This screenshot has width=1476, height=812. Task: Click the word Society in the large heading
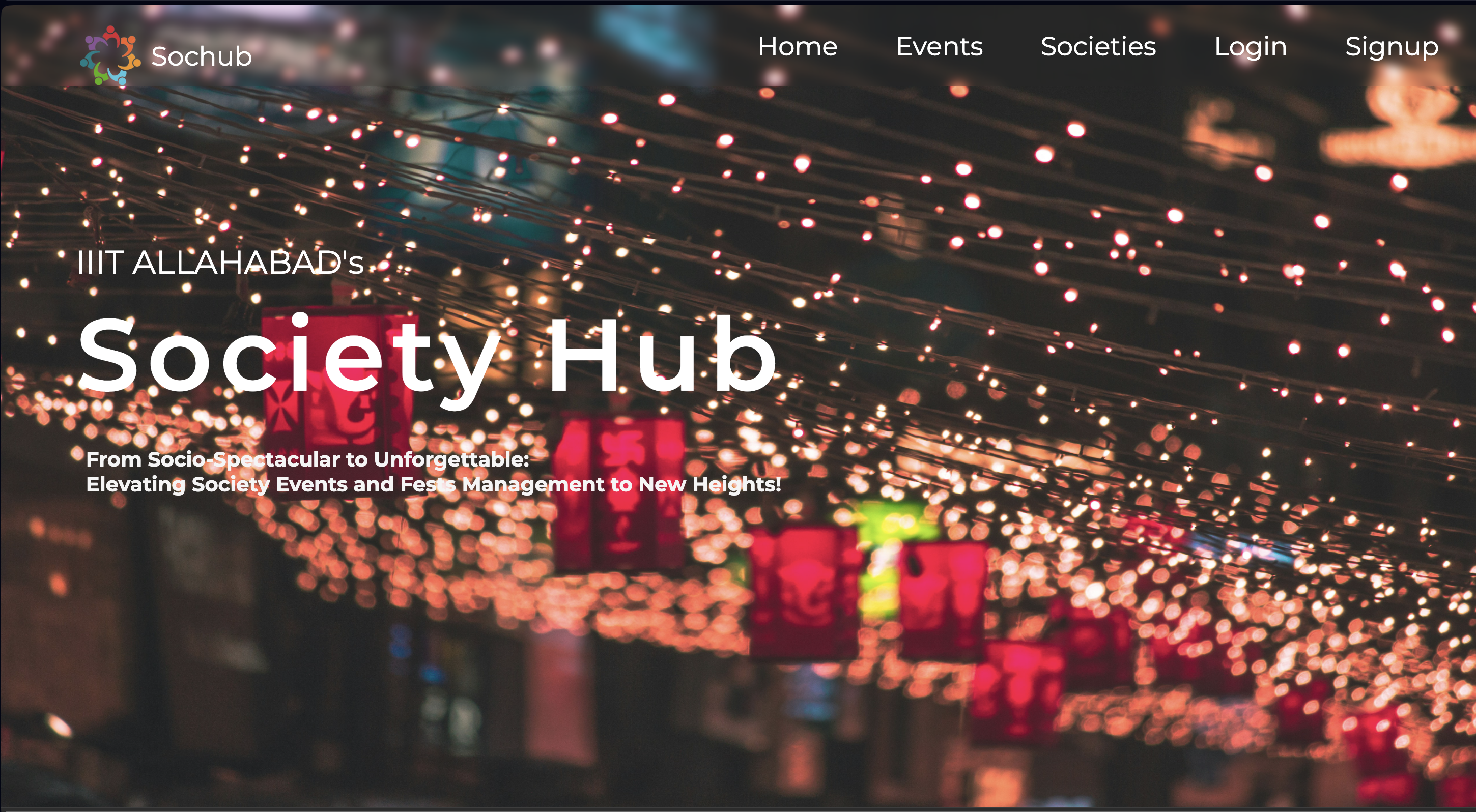pyautogui.click(x=288, y=360)
